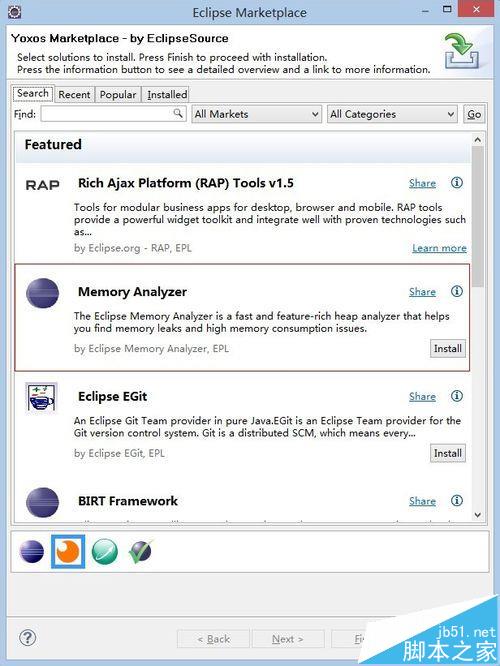Select the Eclipse Marketplace catalog icon

coord(32,552)
